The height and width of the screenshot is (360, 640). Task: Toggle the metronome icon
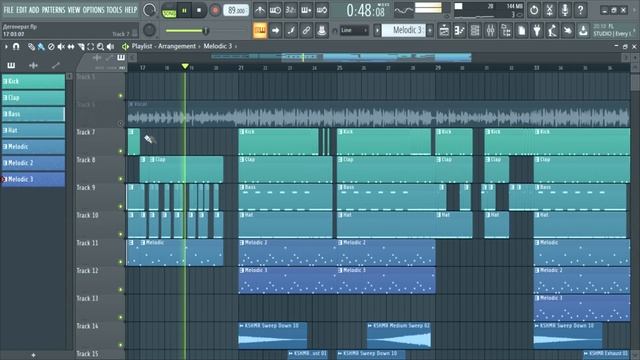click(260, 10)
